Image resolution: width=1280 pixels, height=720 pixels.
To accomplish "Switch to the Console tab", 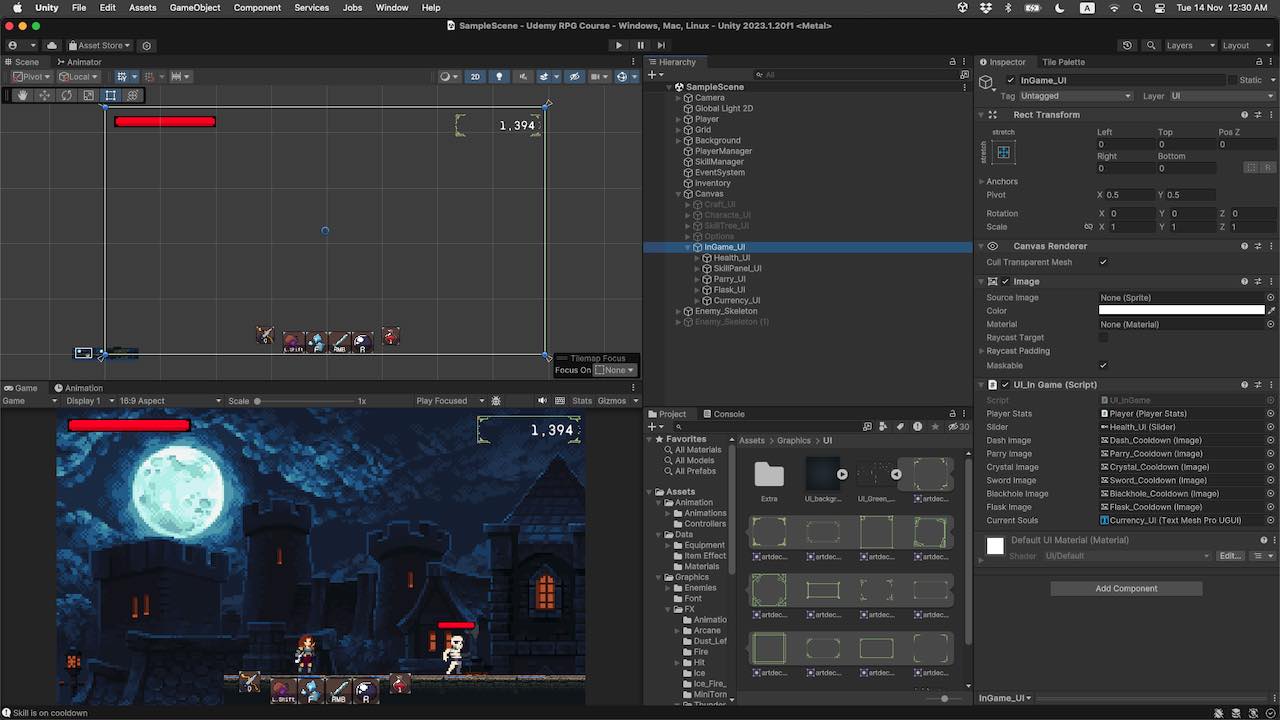I will (723, 414).
